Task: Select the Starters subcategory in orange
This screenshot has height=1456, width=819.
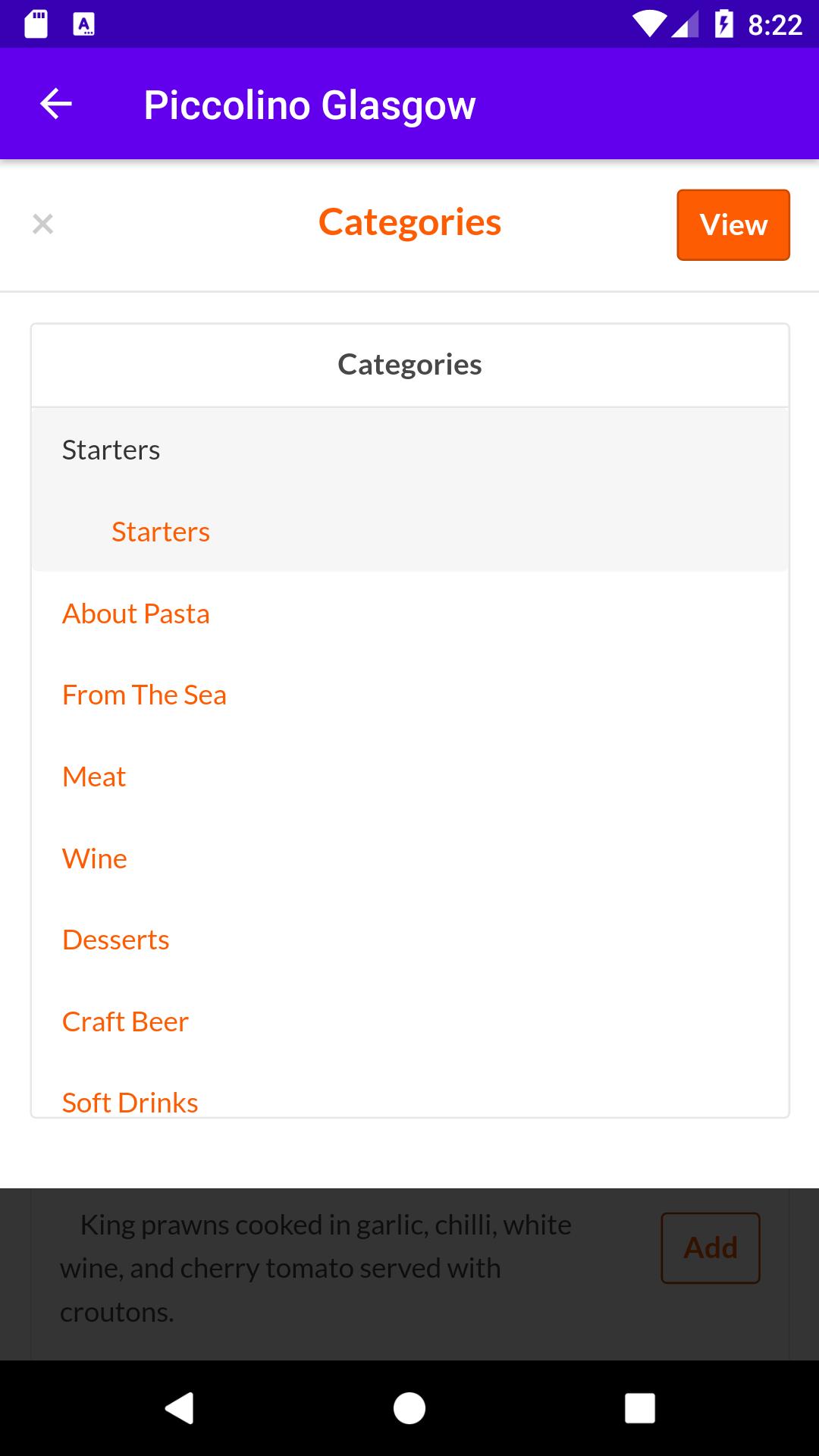Action: coord(161,532)
